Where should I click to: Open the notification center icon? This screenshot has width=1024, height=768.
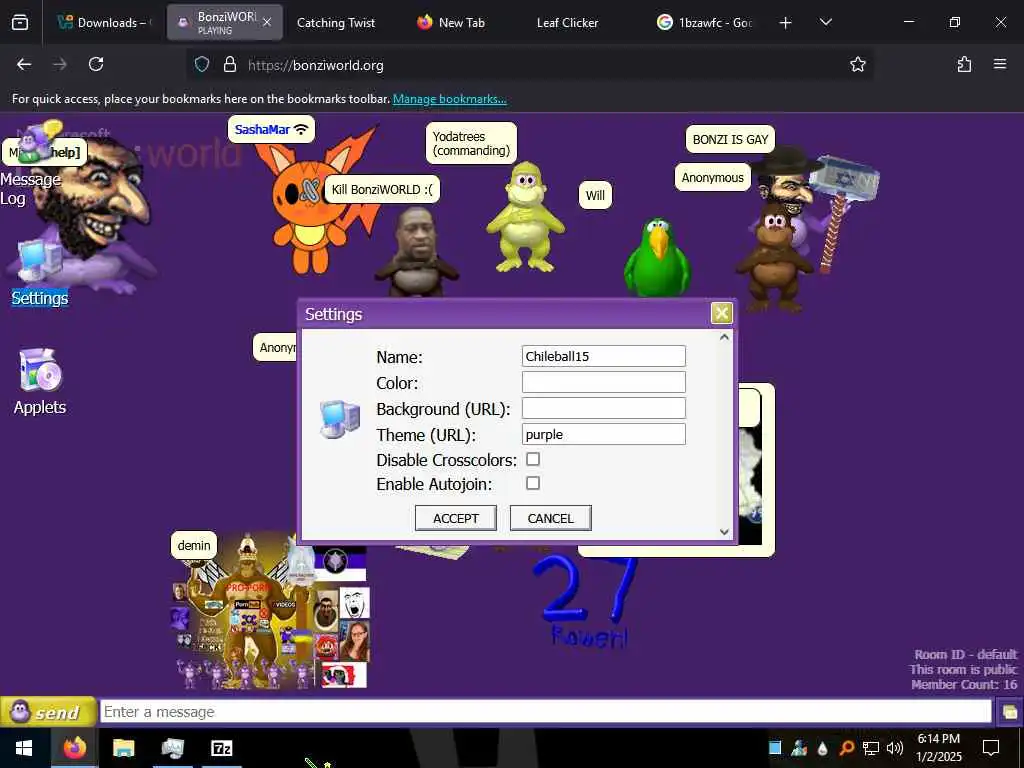991,748
